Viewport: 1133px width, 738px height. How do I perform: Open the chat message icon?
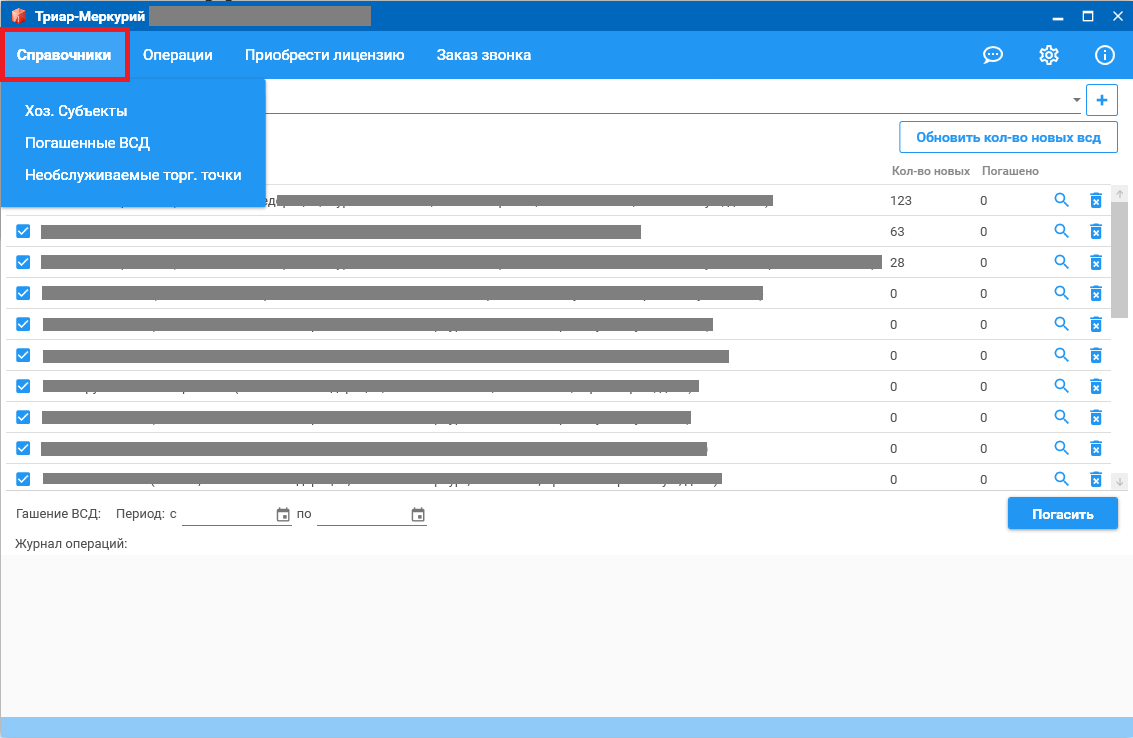[993, 55]
